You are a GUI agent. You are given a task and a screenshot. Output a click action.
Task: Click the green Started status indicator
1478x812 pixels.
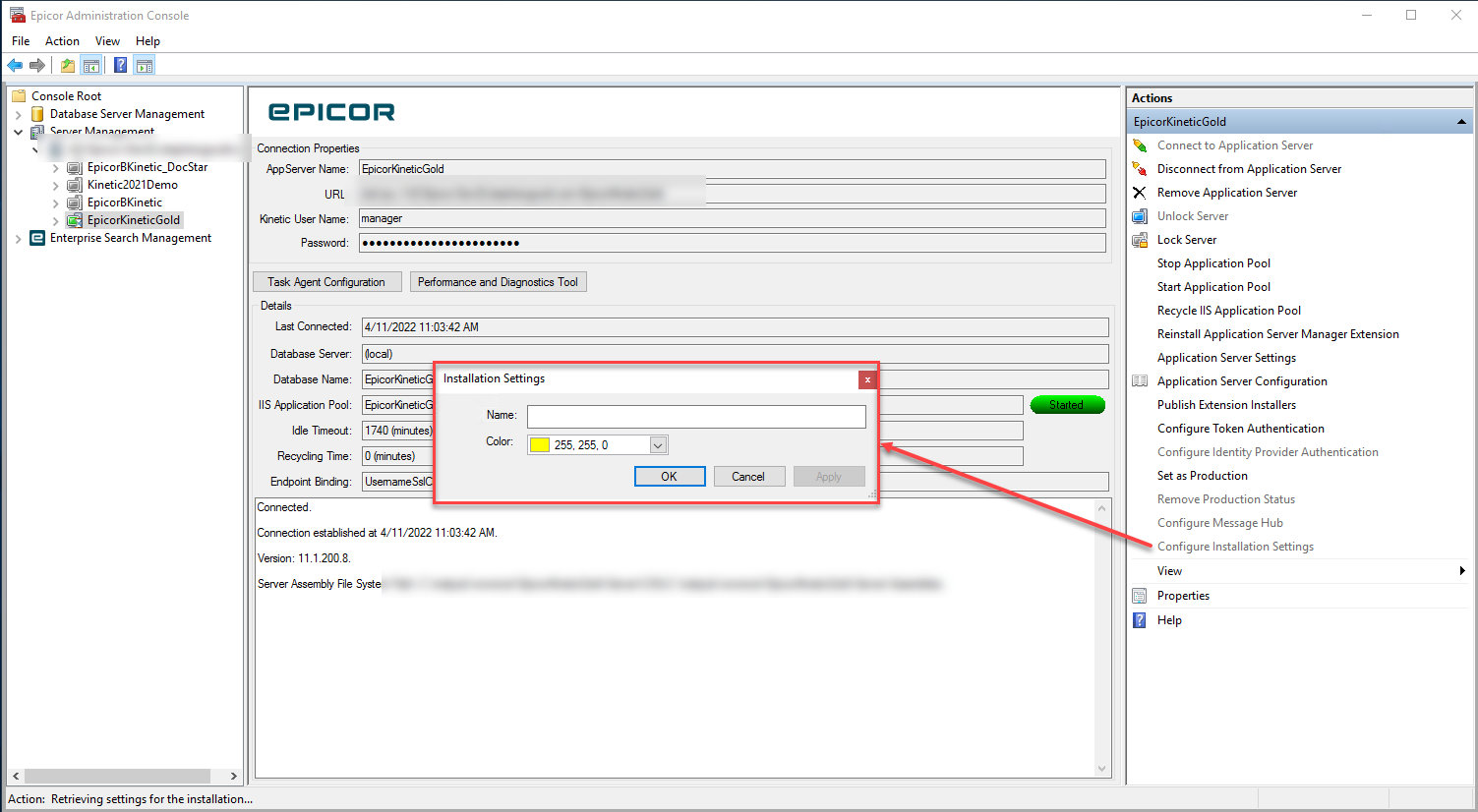[x=1067, y=405]
